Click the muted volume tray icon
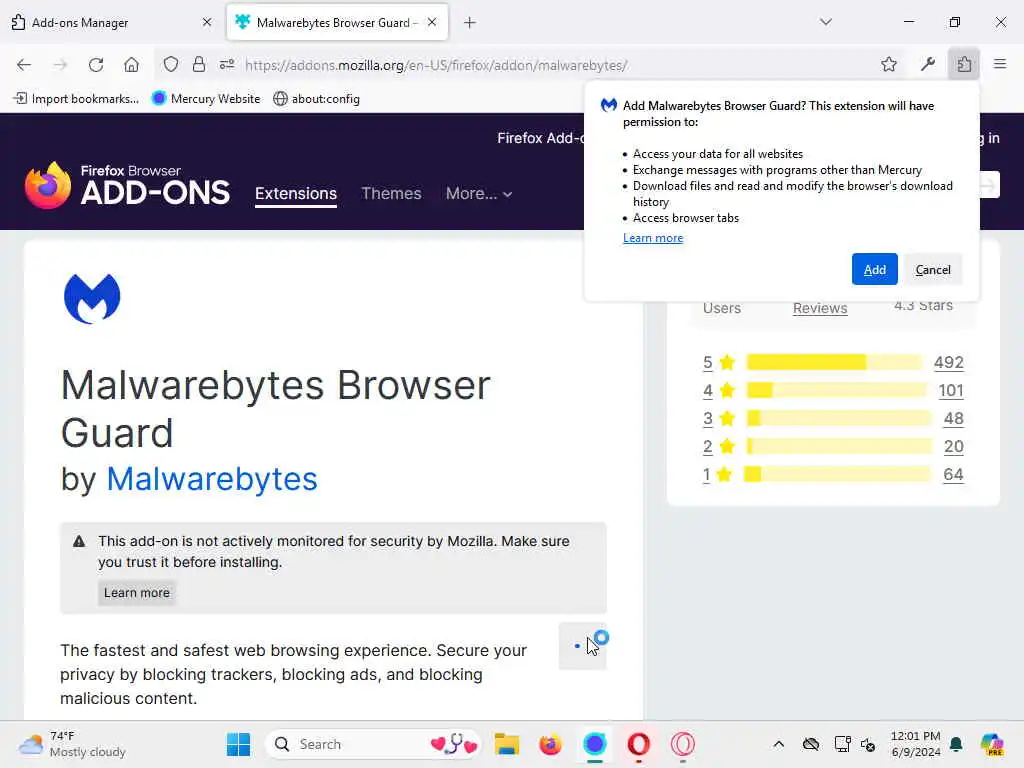 pos(868,744)
